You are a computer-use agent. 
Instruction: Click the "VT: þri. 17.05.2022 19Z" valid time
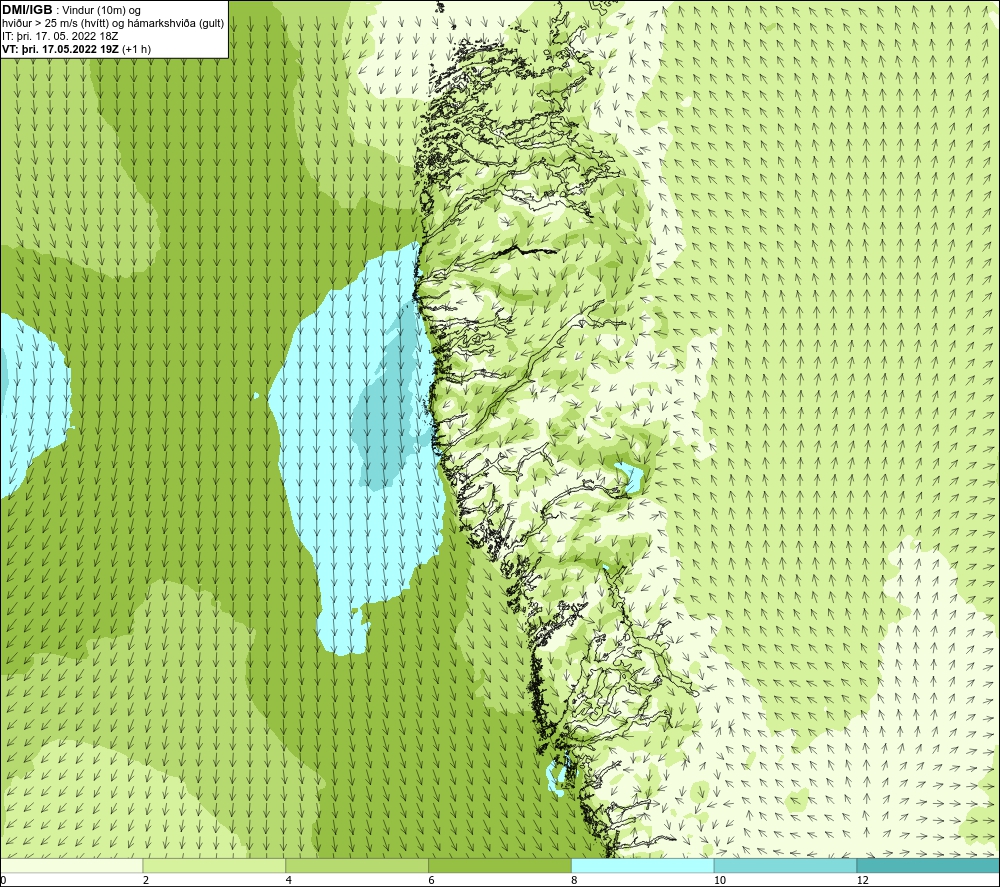click(x=60, y=49)
